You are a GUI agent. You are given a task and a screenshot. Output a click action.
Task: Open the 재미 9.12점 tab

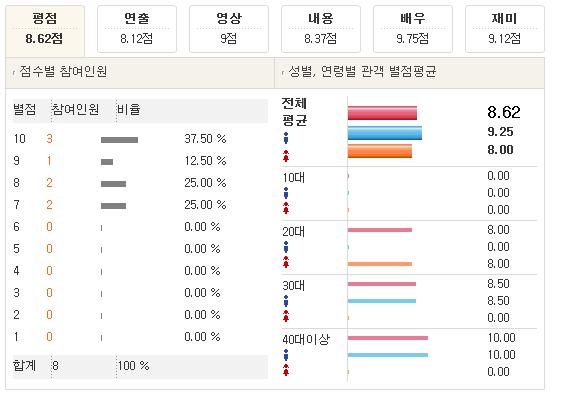tap(505, 29)
